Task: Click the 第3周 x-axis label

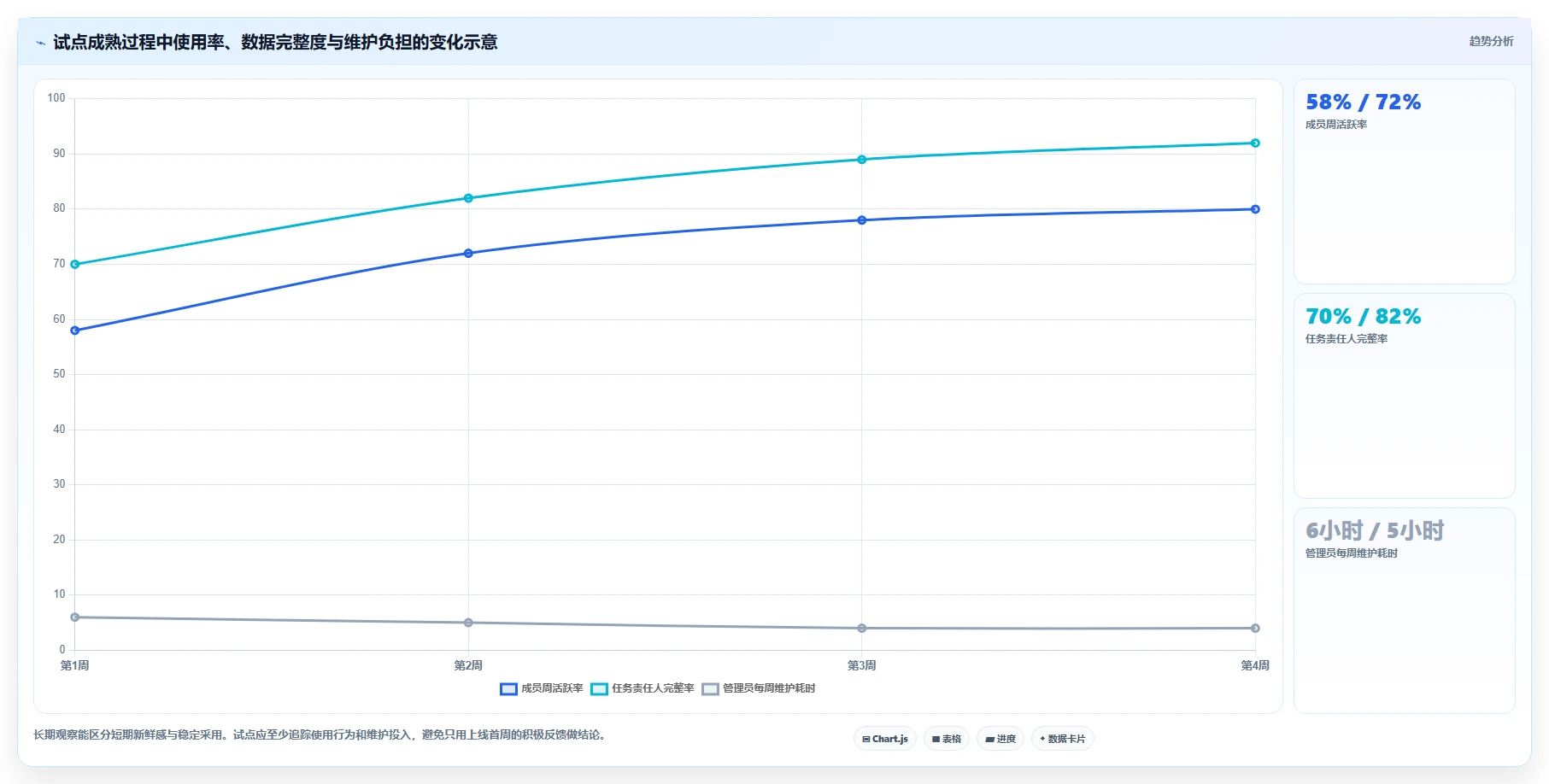Action: tap(862, 665)
